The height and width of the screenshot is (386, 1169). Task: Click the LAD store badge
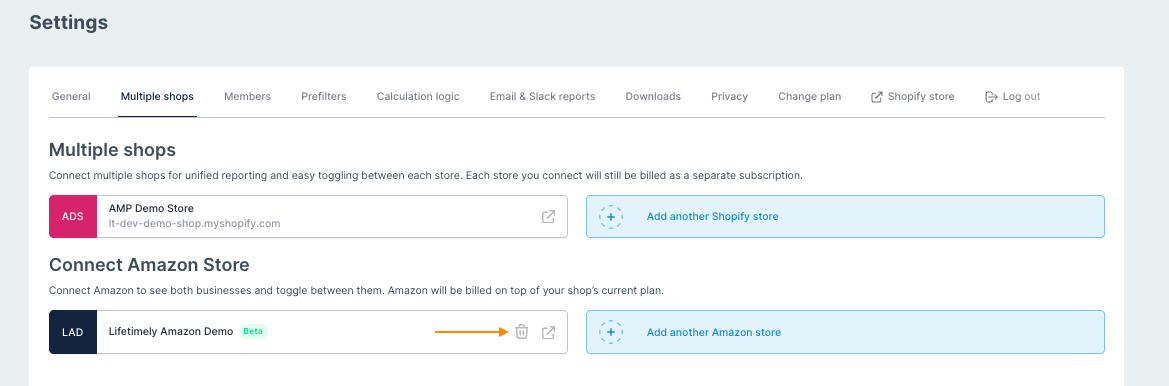coord(73,332)
